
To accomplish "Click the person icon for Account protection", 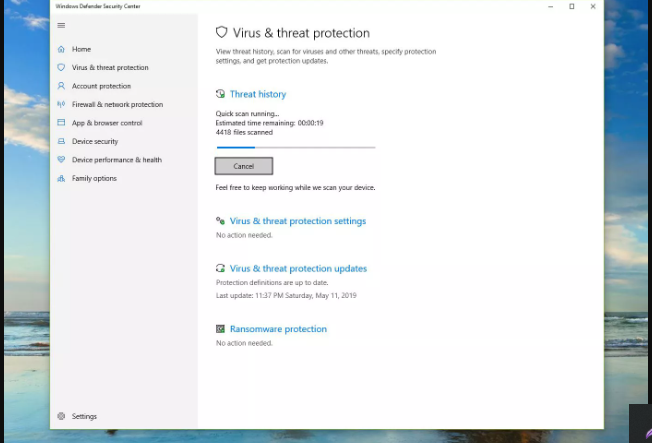I will tap(61, 86).
